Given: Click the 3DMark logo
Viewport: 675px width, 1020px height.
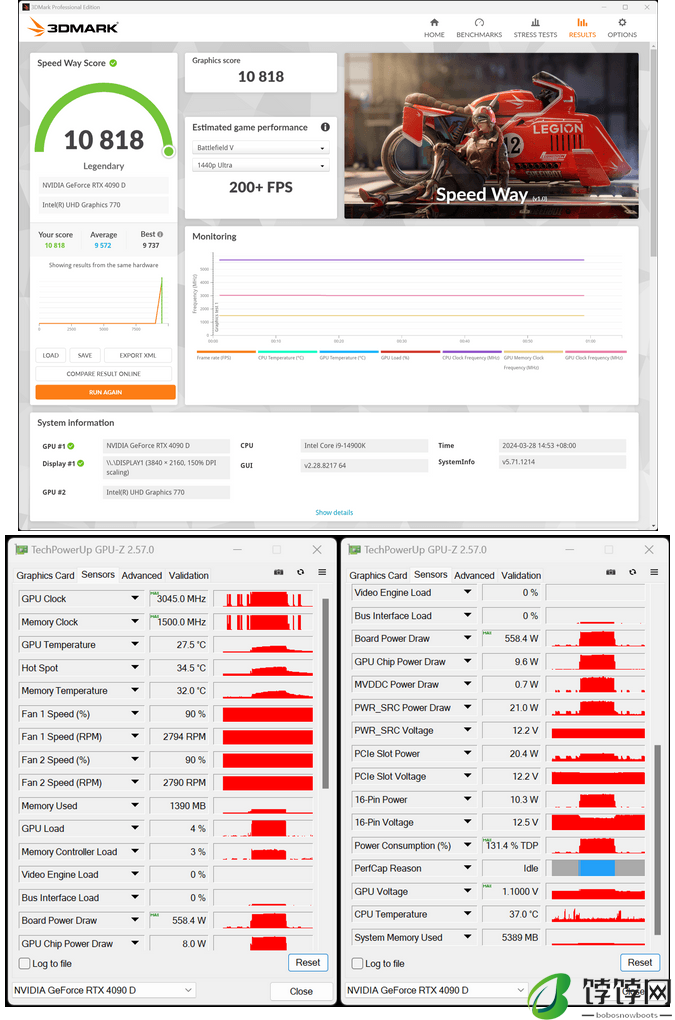Looking at the screenshot, I should (x=73, y=27).
